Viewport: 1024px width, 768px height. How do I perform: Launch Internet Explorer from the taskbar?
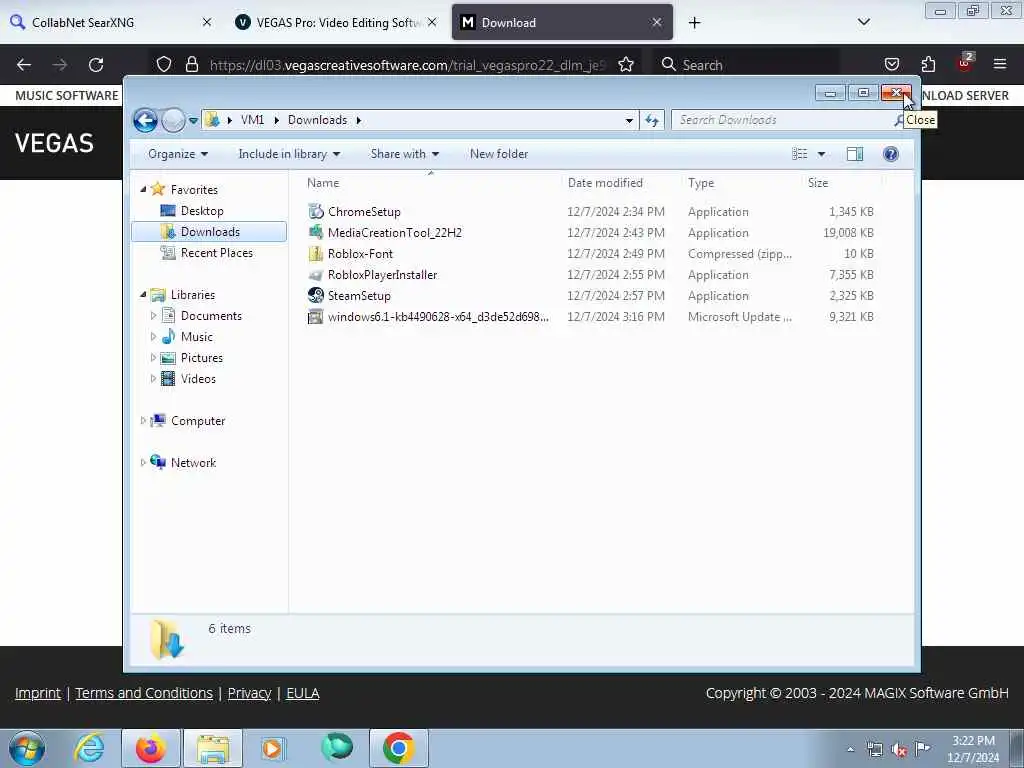tap(89, 748)
